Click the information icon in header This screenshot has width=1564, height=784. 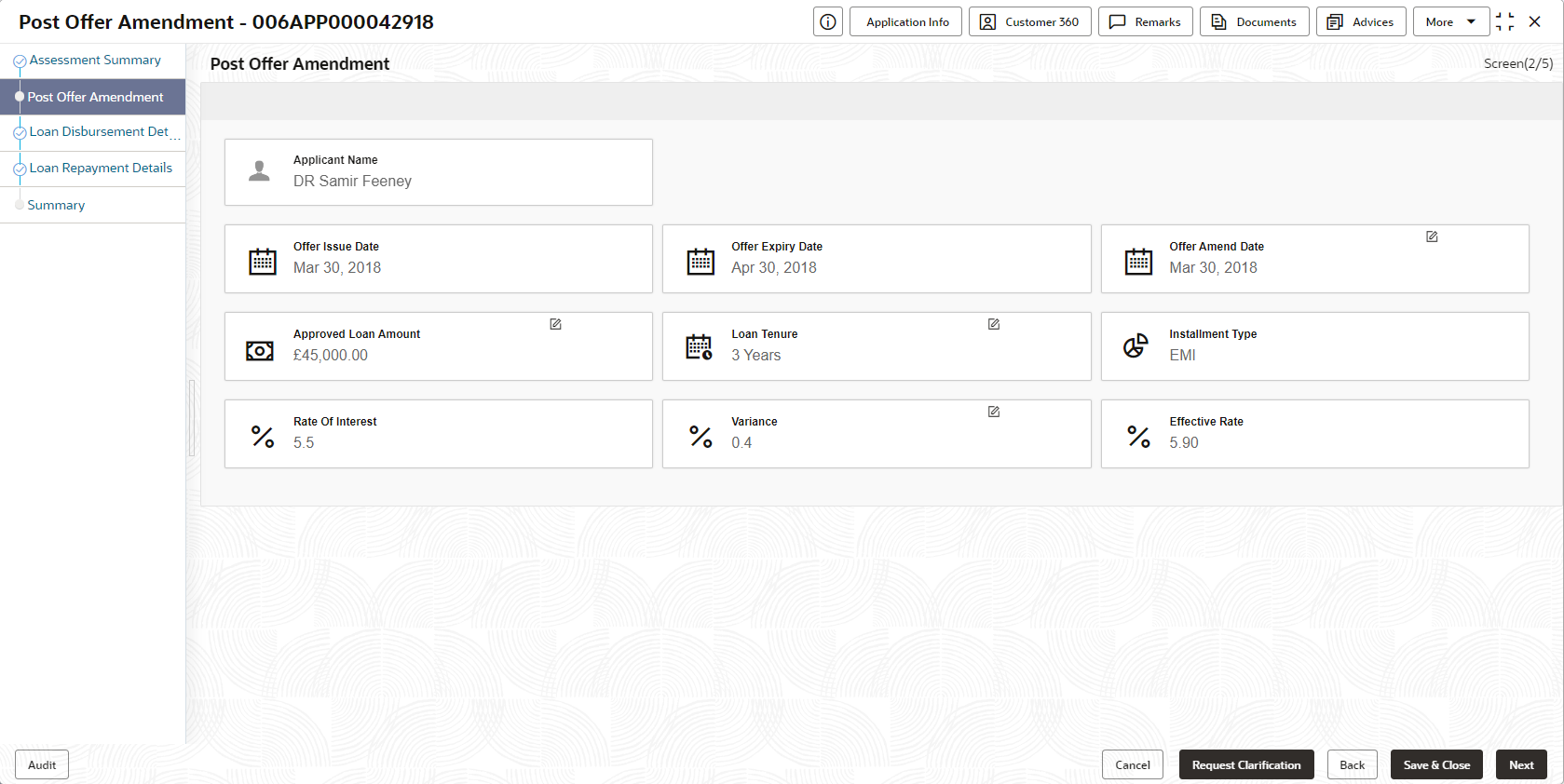coord(827,21)
